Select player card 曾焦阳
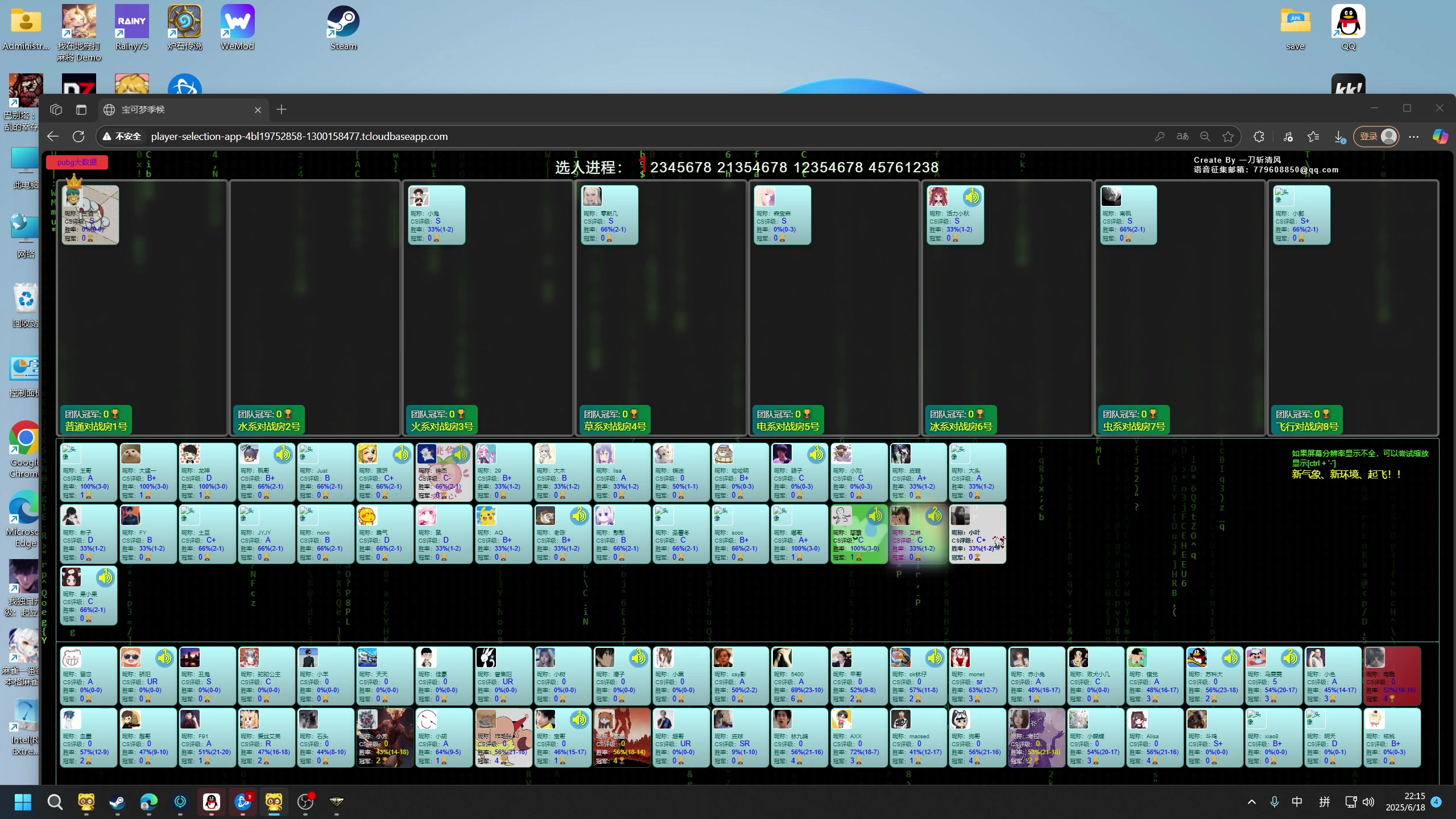 click(503, 676)
